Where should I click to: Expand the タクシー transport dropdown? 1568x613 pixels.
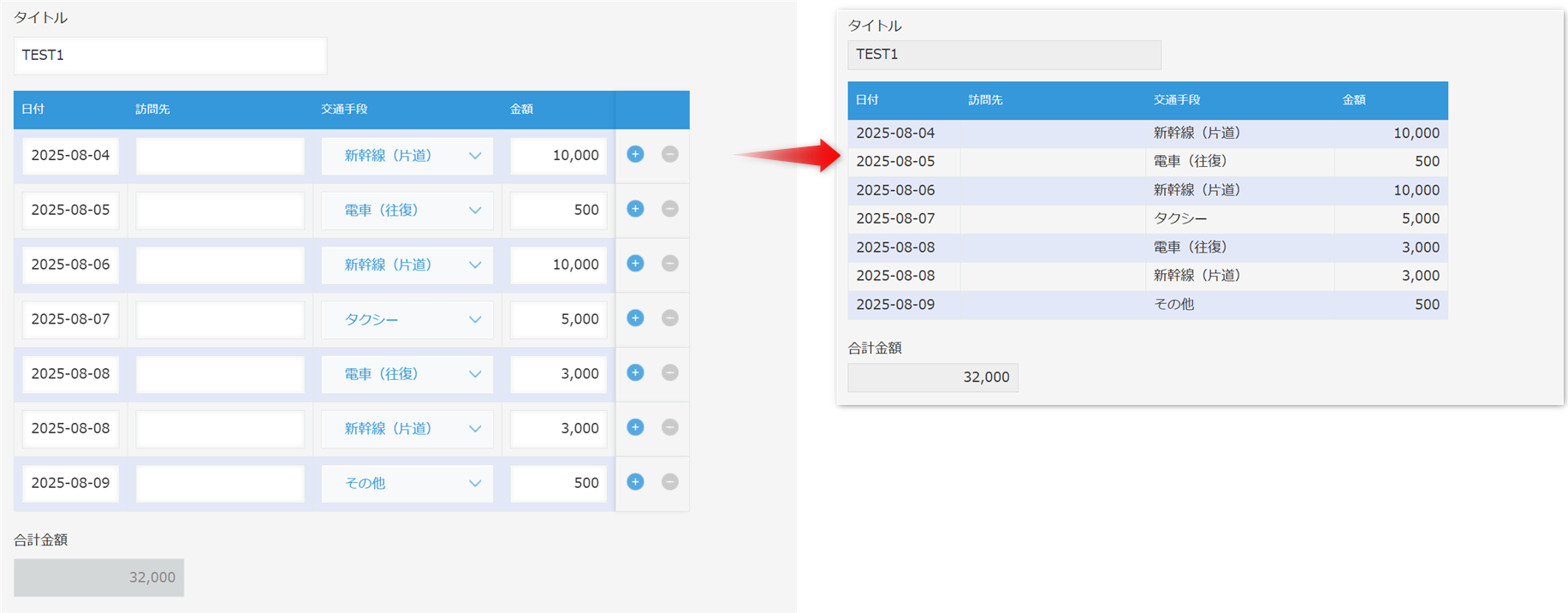[x=407, y=319]
